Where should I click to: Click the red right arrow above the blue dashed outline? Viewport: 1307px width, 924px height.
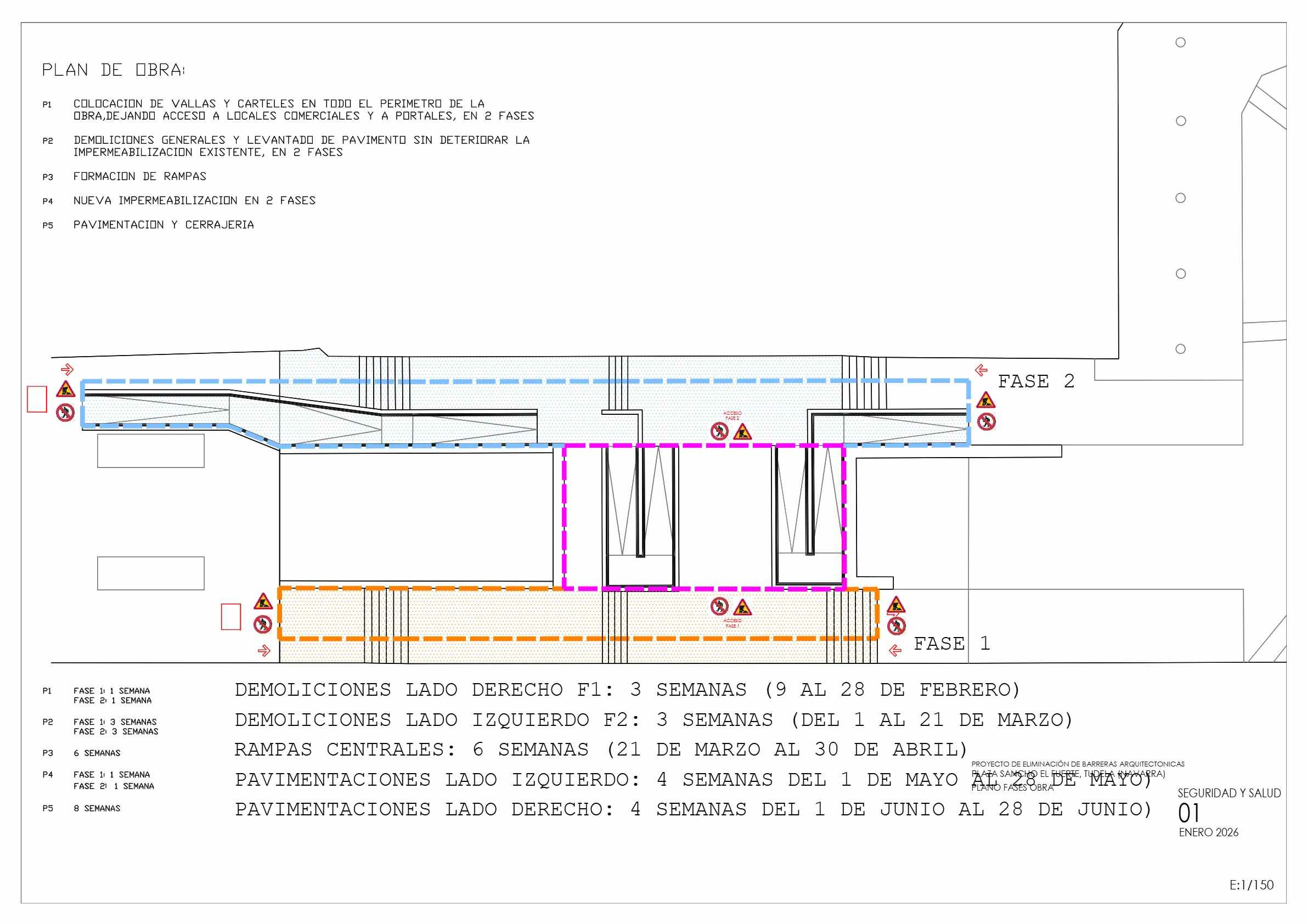[67, 369]
